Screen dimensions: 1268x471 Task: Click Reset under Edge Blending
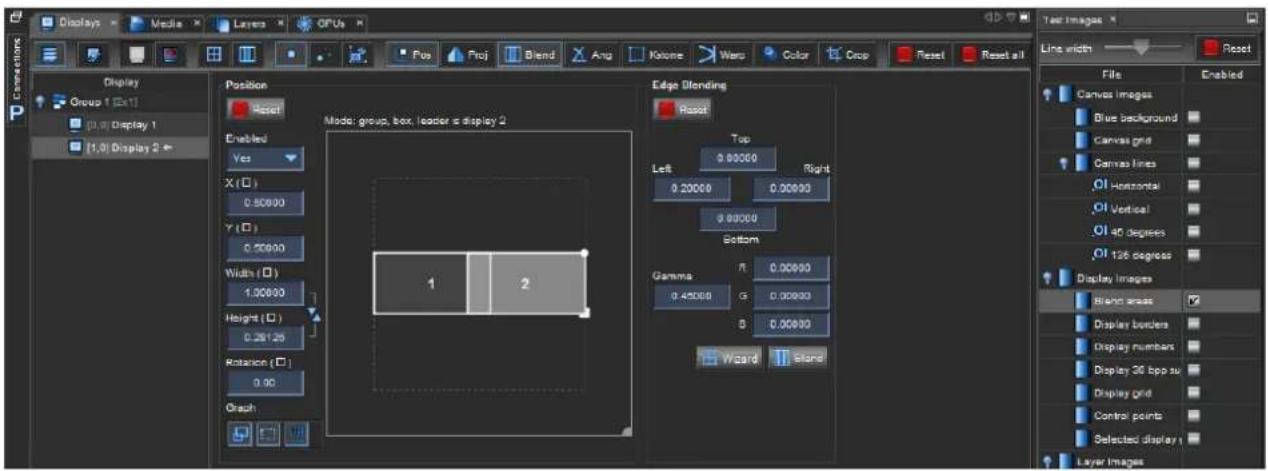[682, 109]
